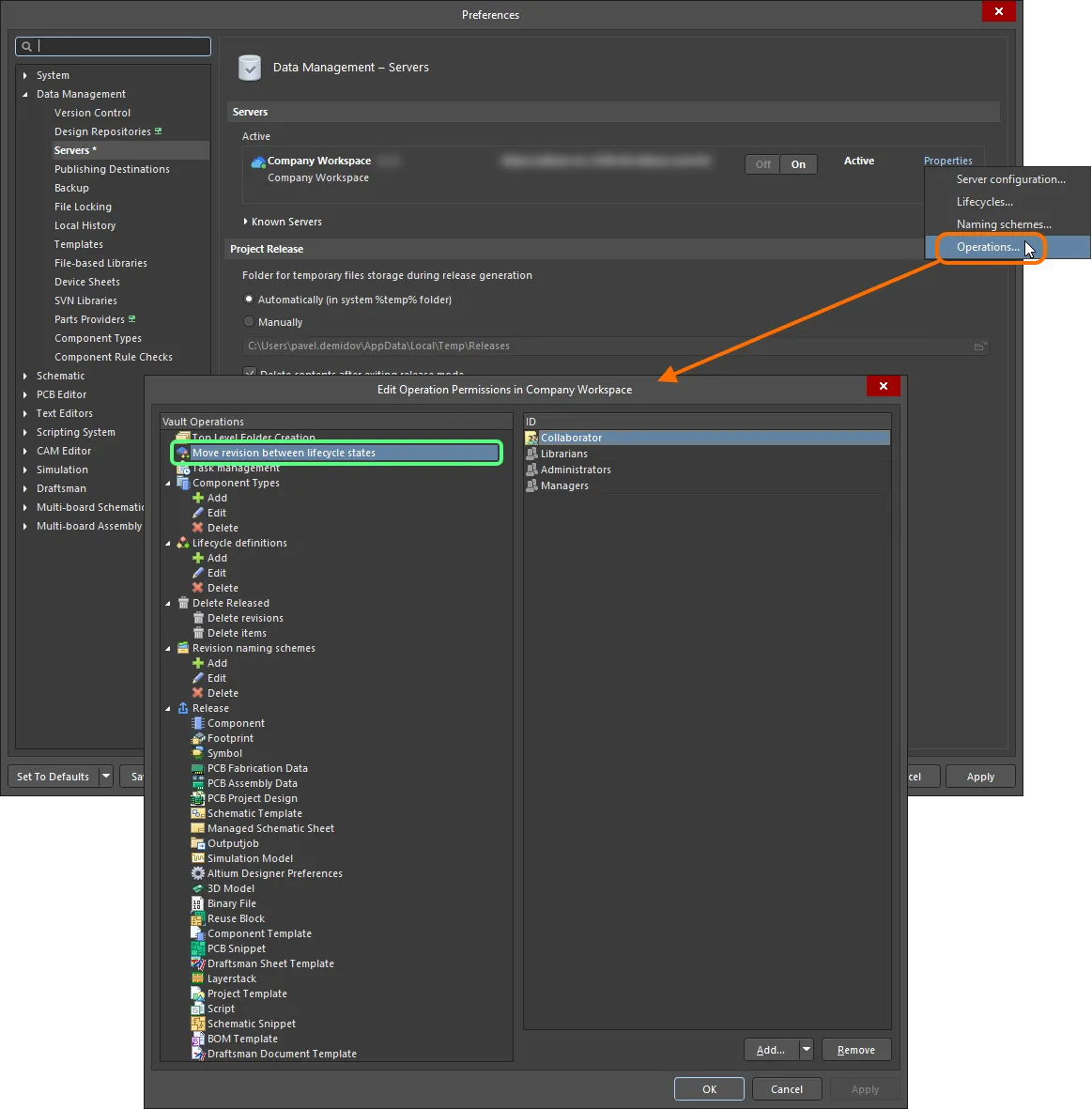Collapse the Release operations node
This screenshot has width=1092, height=1109.
pos(168,709)
